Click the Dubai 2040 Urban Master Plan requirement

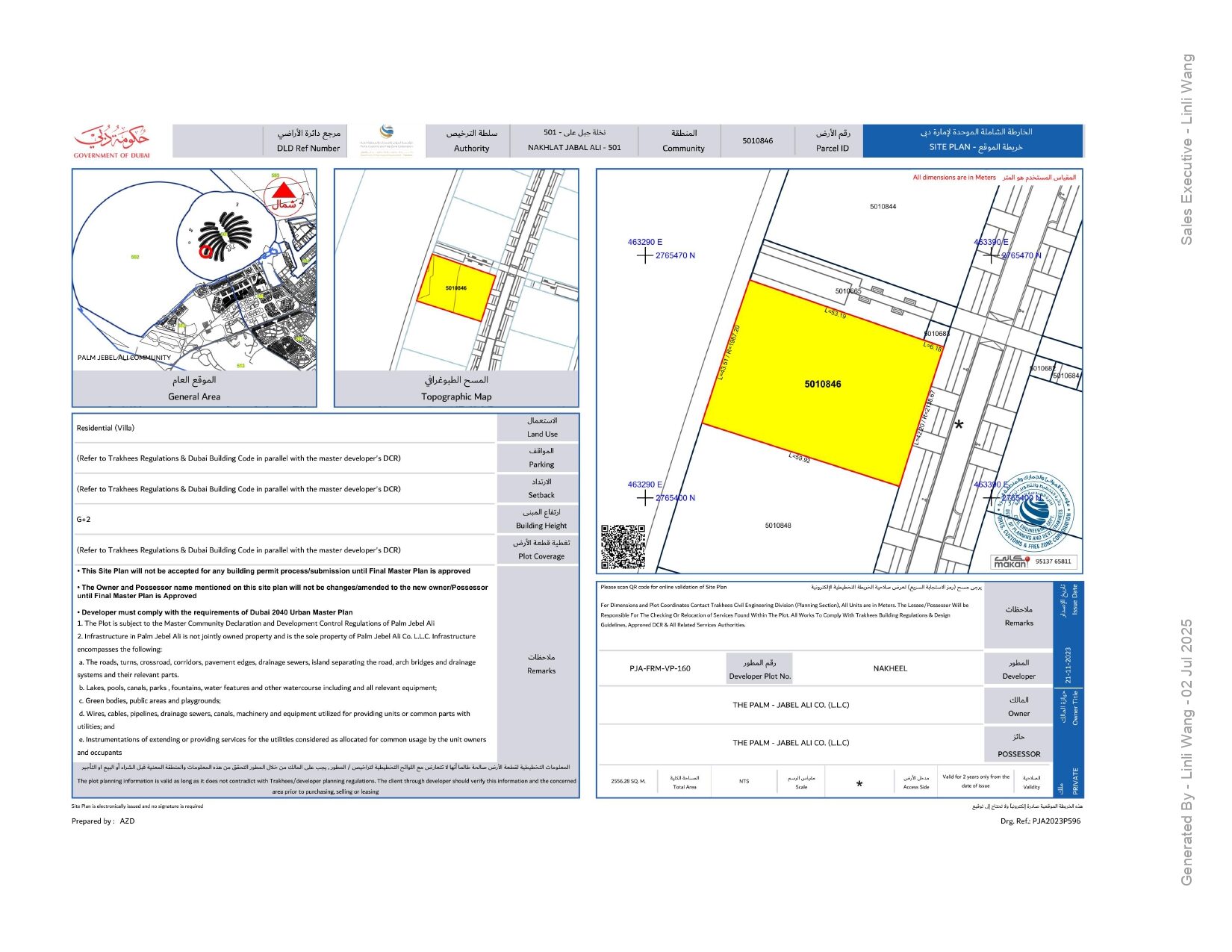coord(215,612)
